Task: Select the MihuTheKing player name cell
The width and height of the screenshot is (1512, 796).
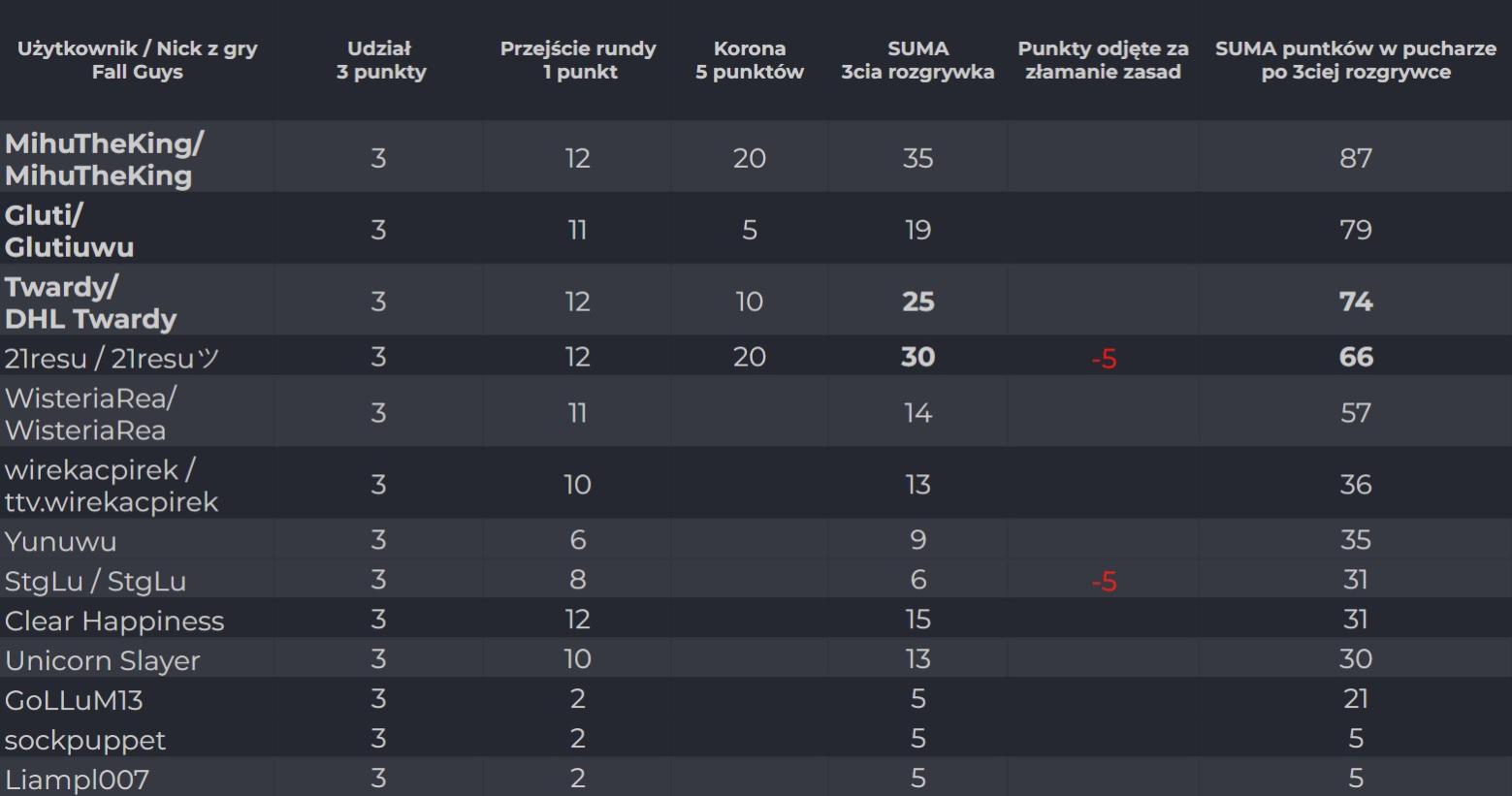Action: tap(104, 159)
